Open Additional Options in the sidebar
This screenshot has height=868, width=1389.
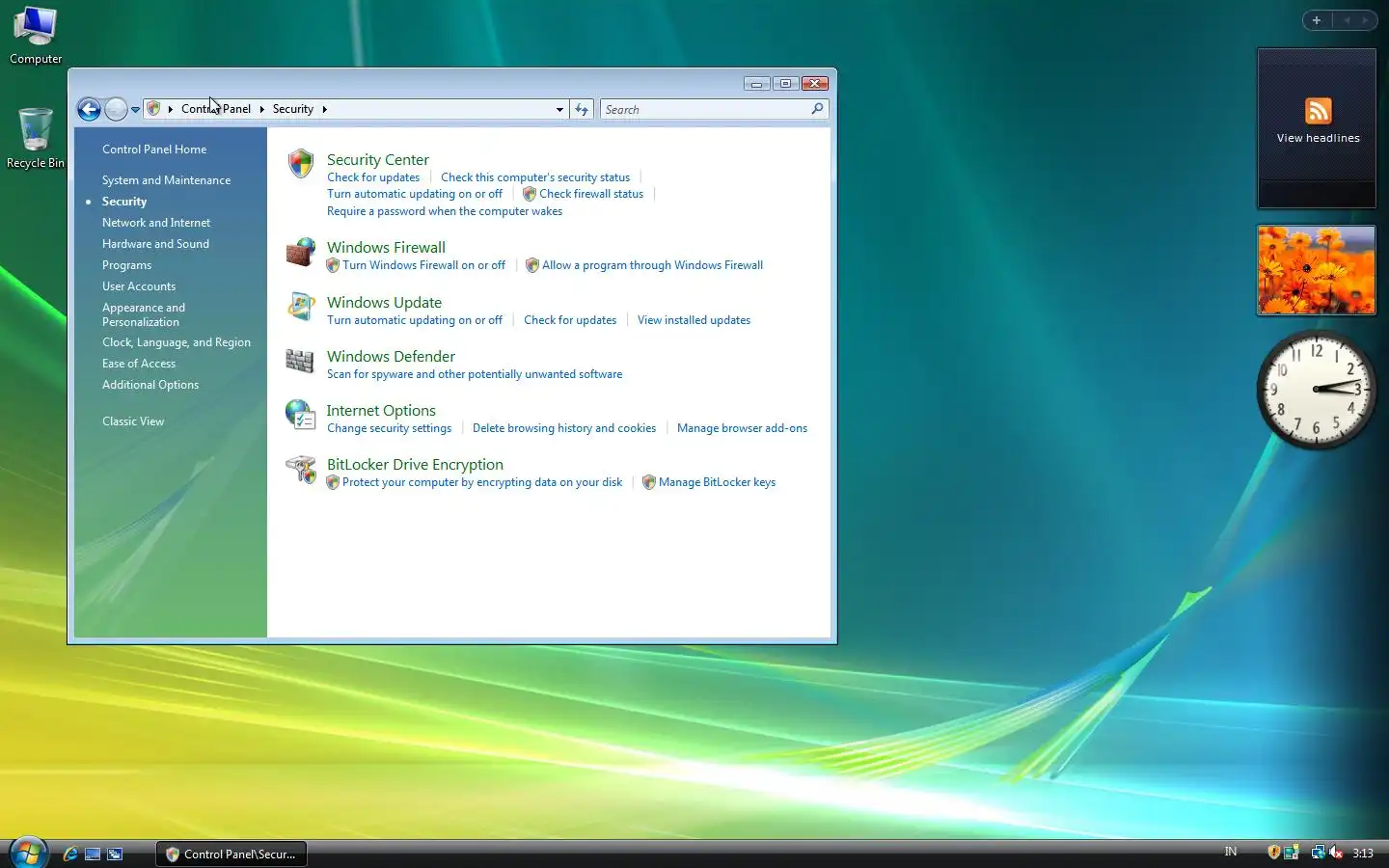point(150,385)
